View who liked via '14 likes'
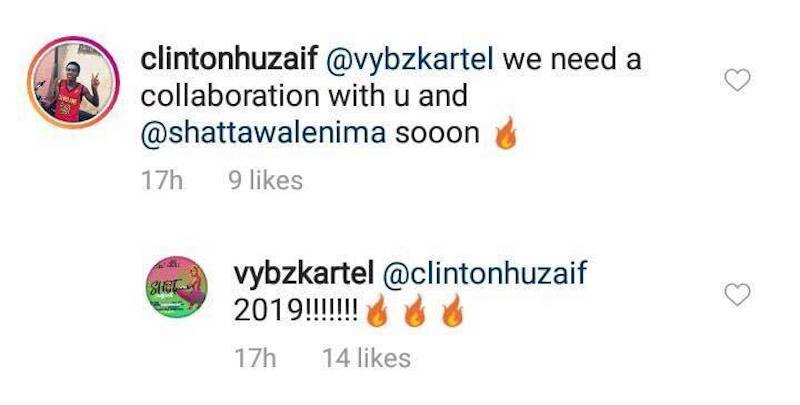800x405 pixels. pyautogui.click(x=366, y=358)
